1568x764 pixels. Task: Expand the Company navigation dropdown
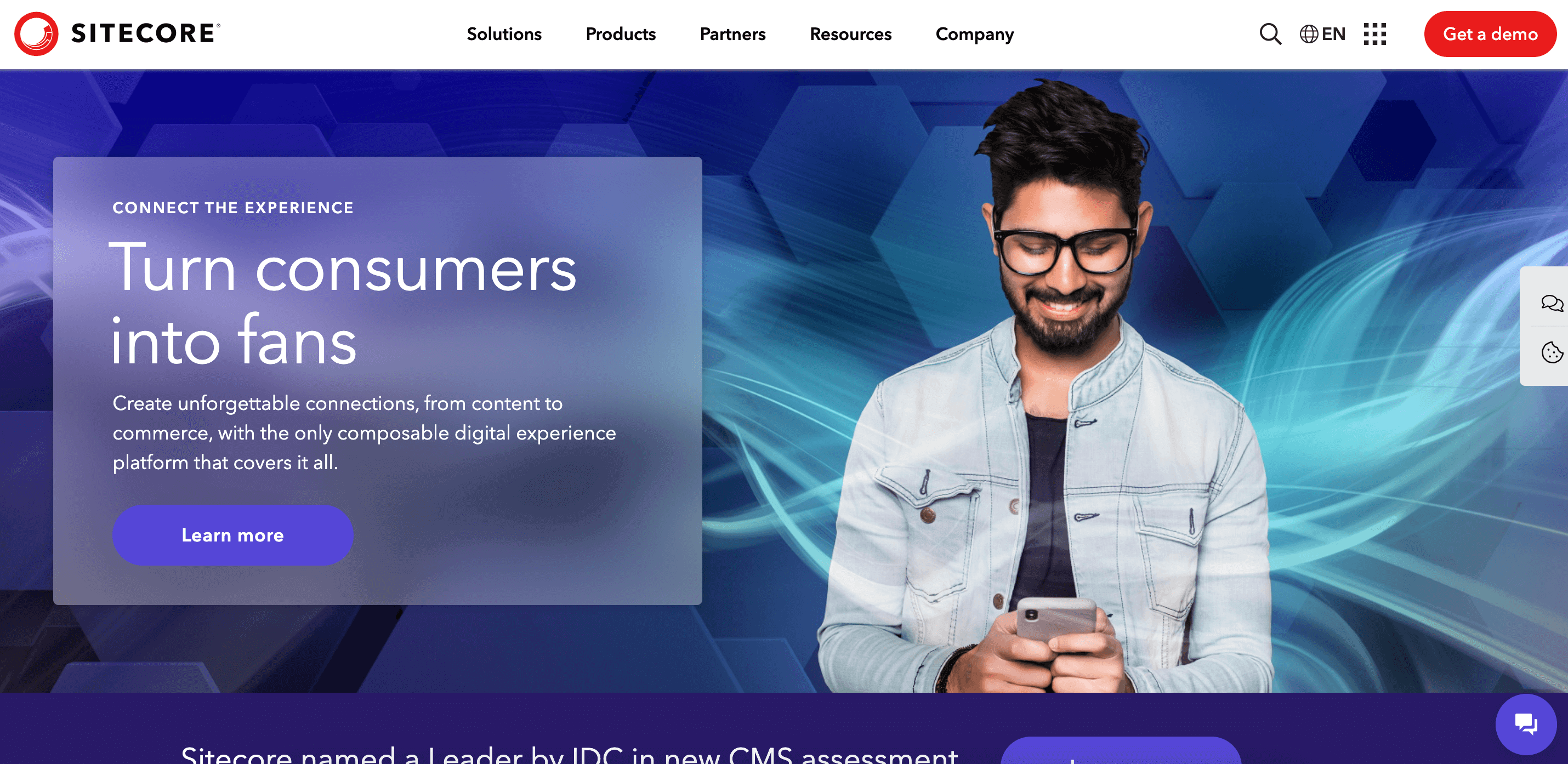coord(975,34)
